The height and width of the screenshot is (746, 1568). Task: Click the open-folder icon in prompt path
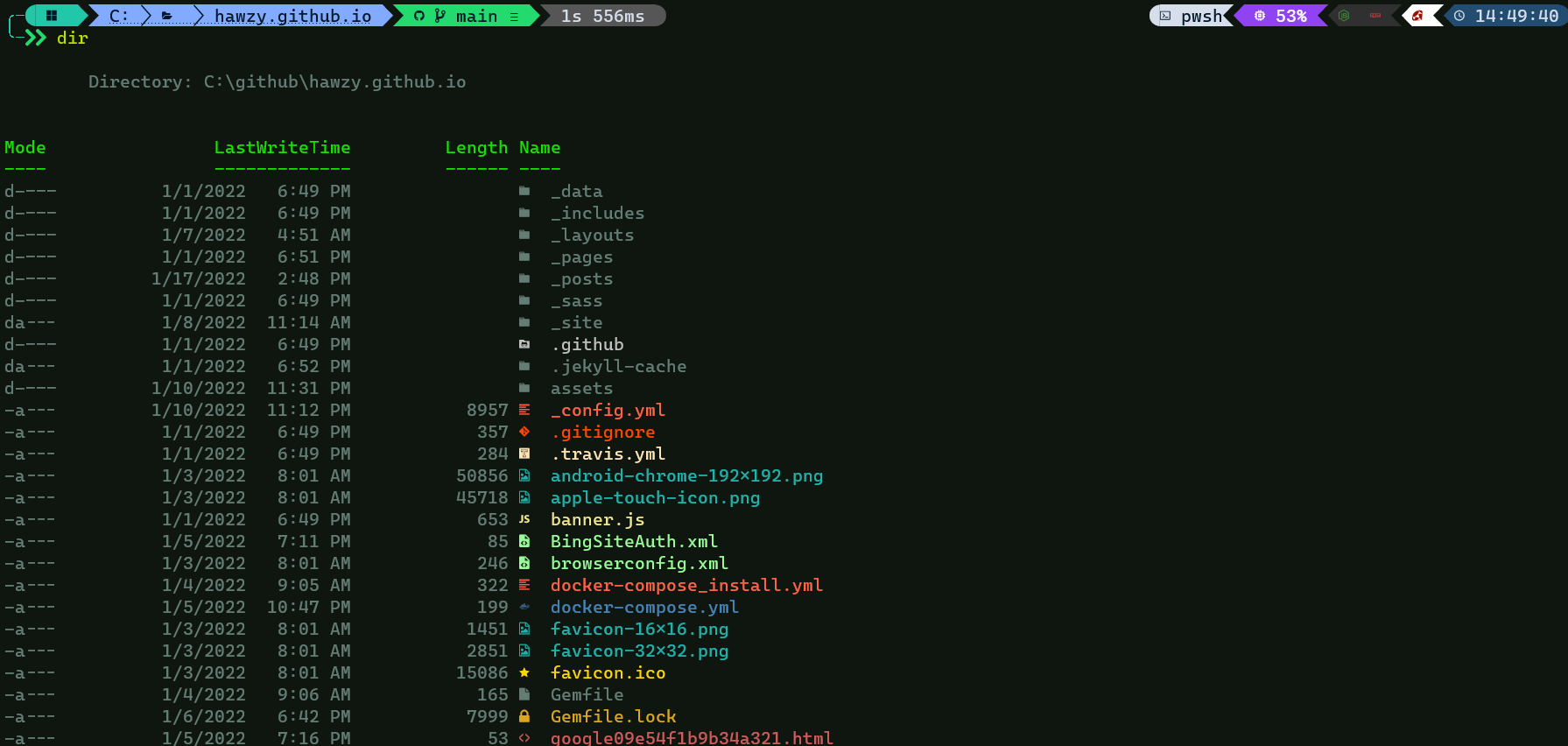(x=167, y=16)
